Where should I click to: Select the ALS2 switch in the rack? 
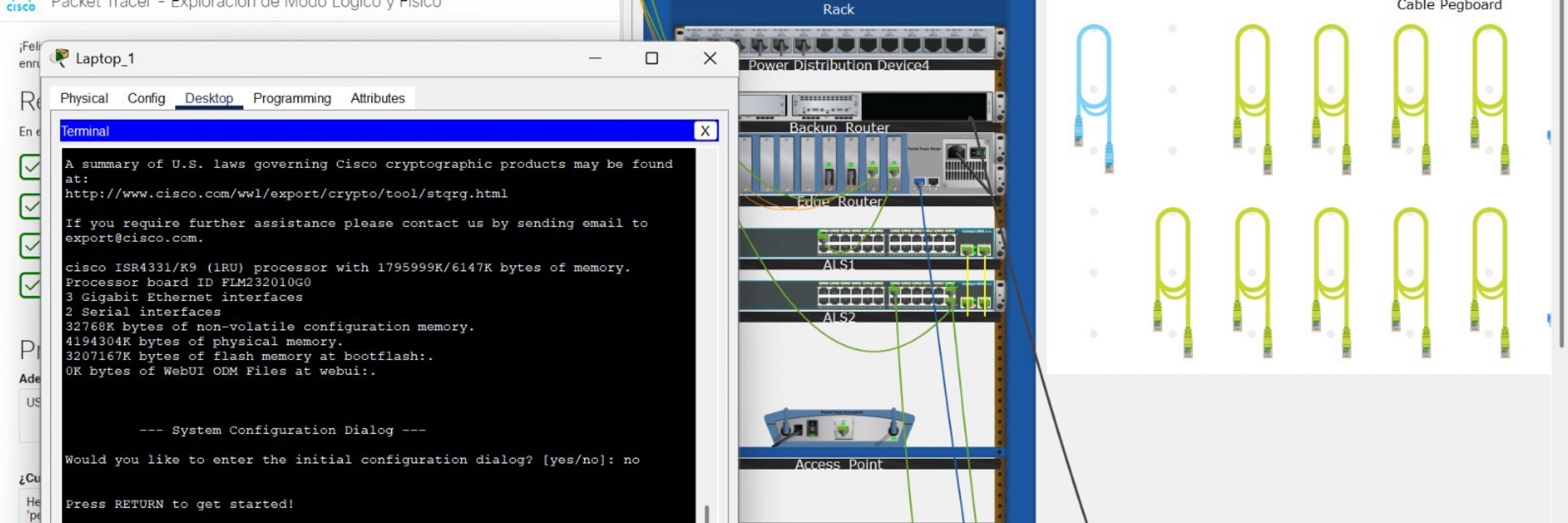click(x=866, y=296)
